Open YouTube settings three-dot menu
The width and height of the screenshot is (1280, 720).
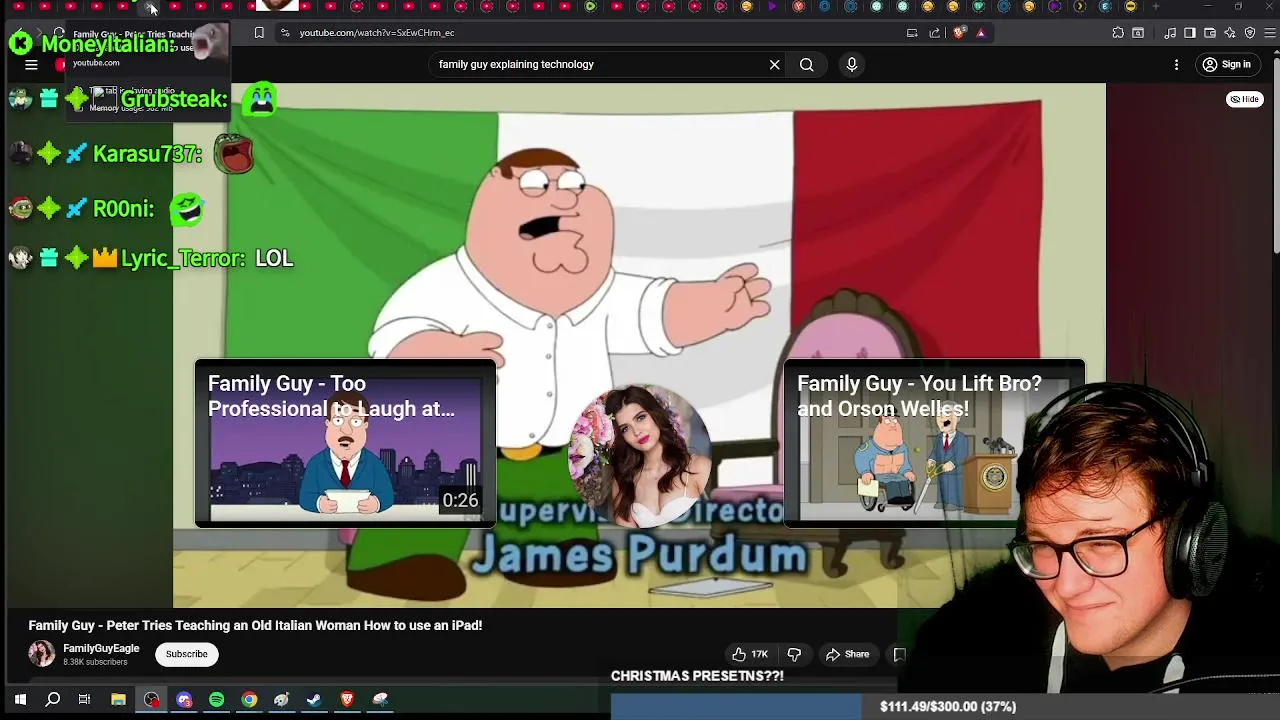[x=1176, y=65]
